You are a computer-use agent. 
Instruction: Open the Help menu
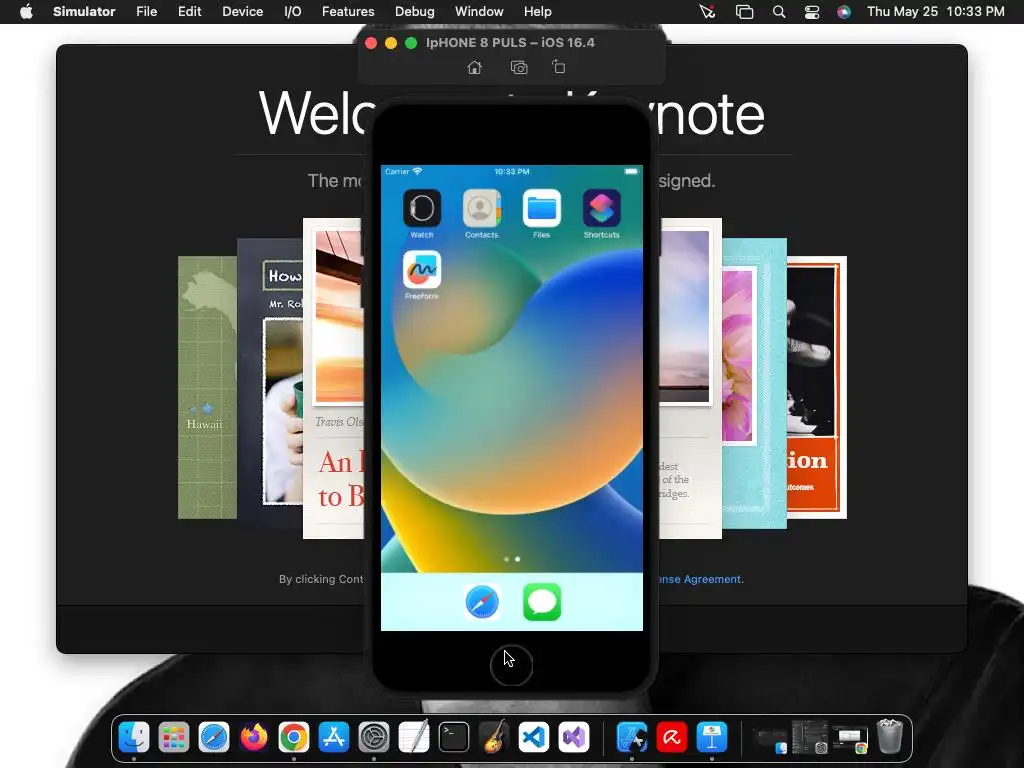537,12
